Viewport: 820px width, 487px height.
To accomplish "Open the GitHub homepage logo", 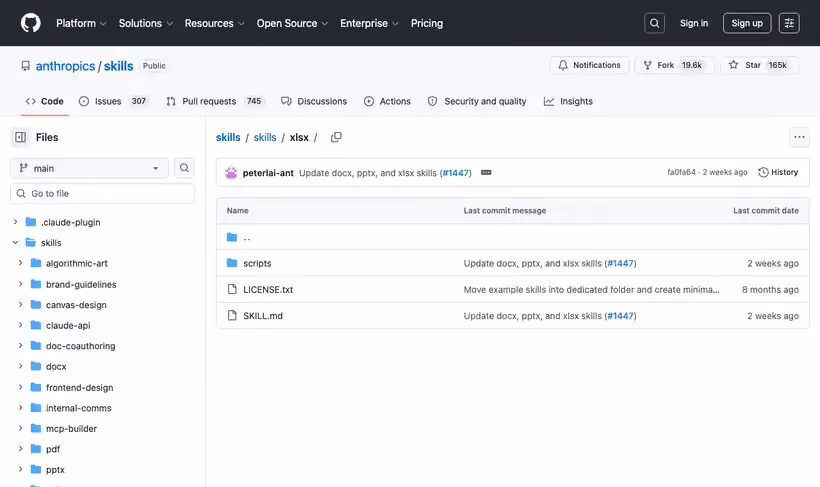I will tap(30, 23).
